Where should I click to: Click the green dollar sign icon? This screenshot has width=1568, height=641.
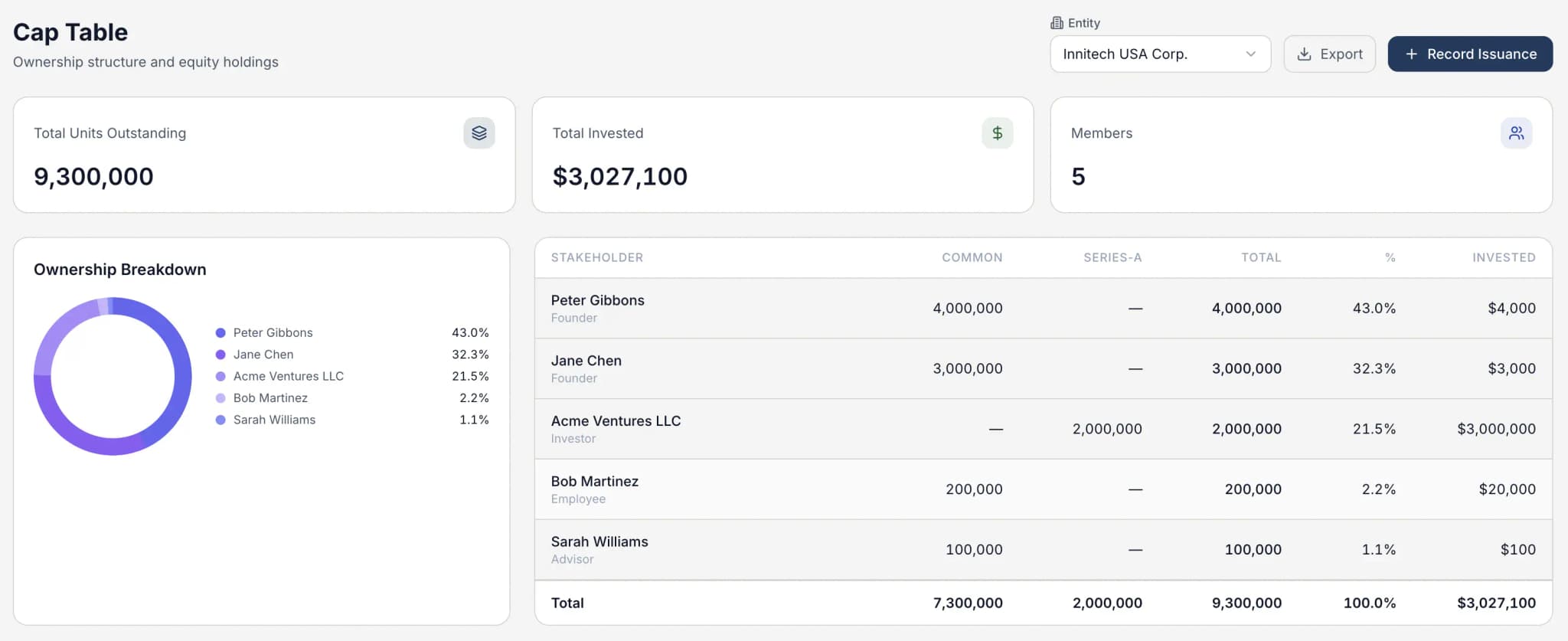click(x=997, y=133)
